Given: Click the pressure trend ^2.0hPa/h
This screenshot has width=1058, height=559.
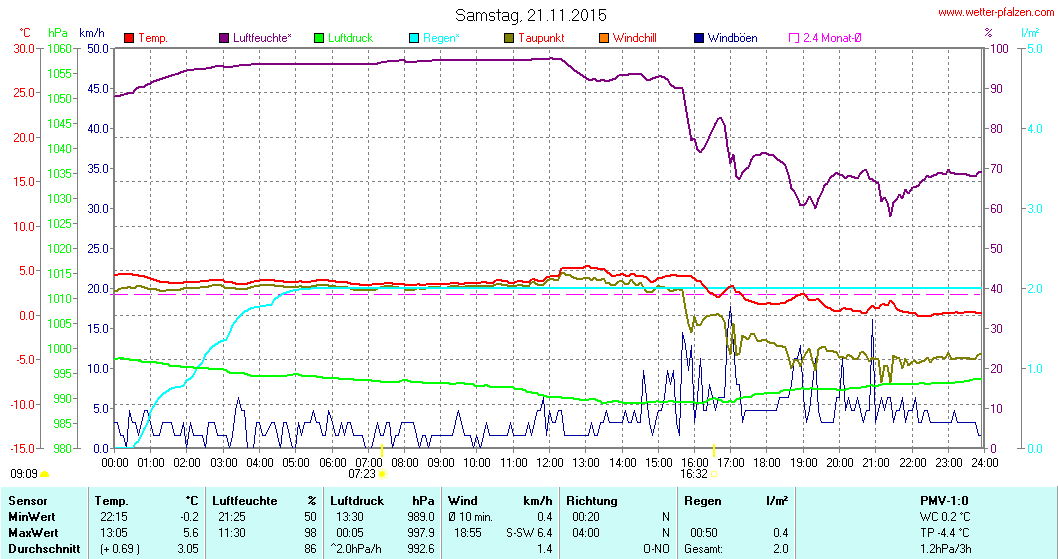Looking at the screenshot, I should coord(357,549).
